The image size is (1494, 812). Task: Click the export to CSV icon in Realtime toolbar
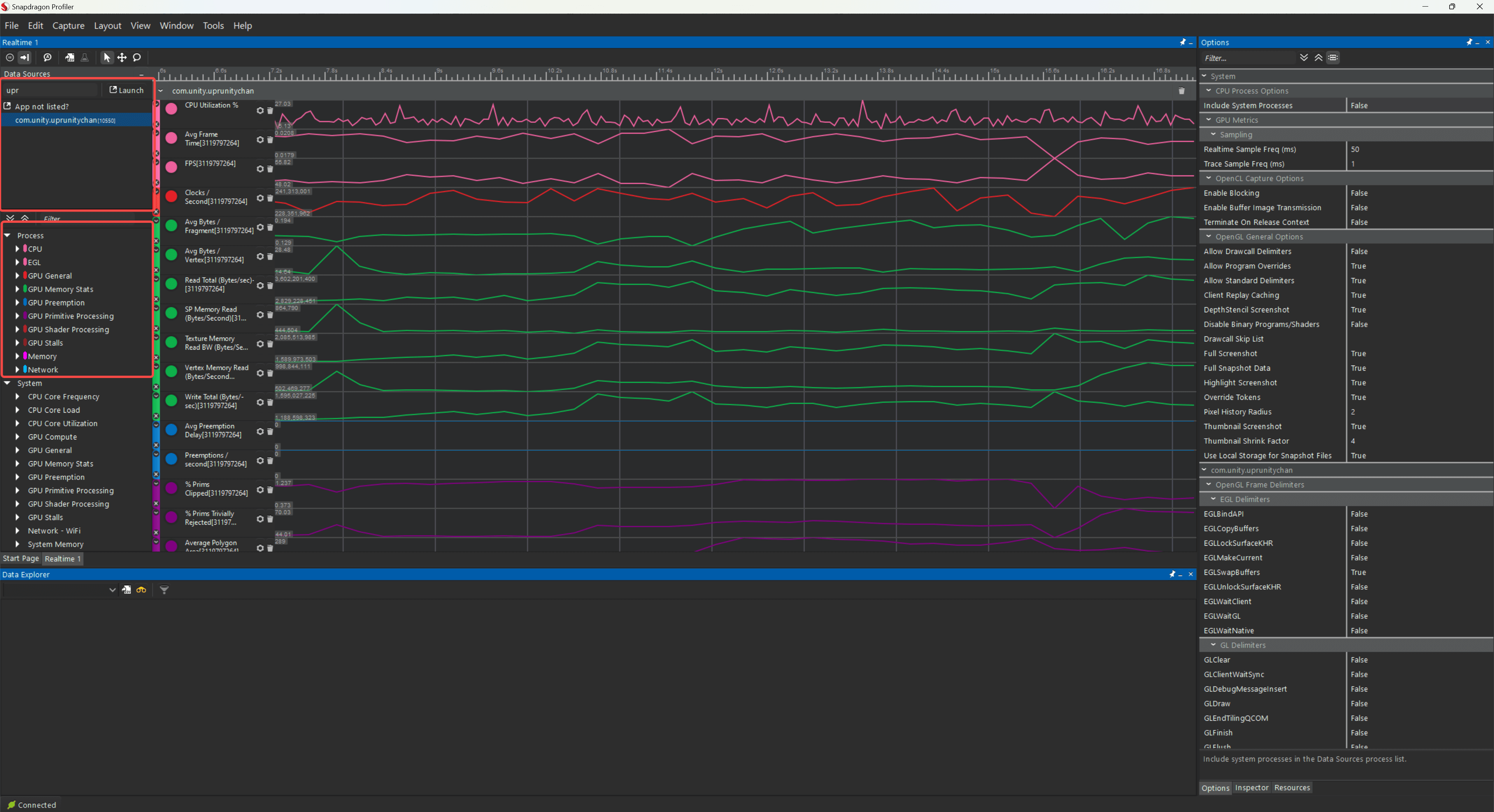coord(70,58)
